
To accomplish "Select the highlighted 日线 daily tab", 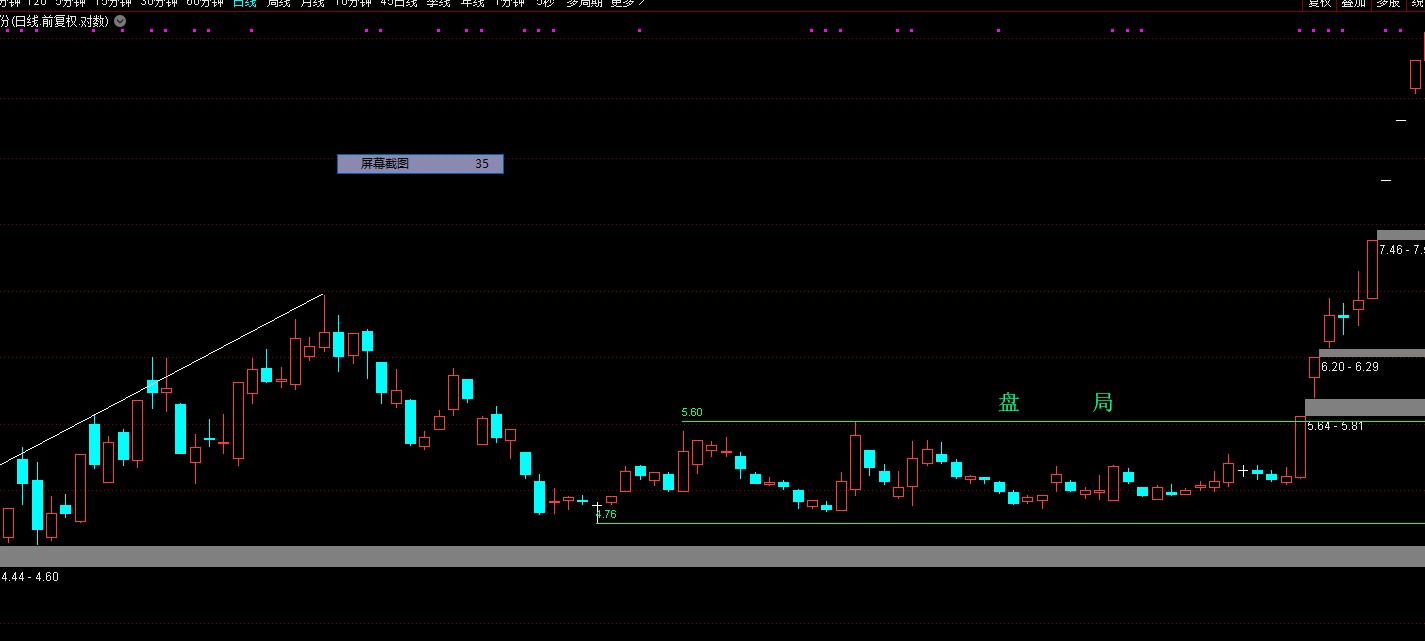I will pyautogui.click(x=245, y=3).
